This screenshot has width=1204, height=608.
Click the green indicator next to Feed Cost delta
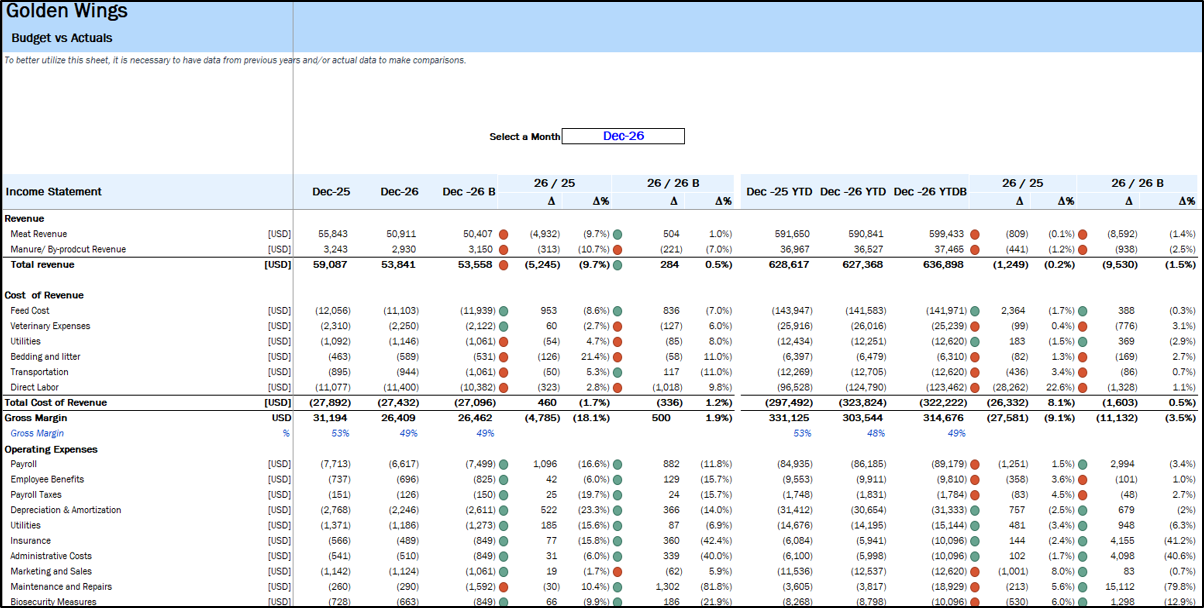505,310
